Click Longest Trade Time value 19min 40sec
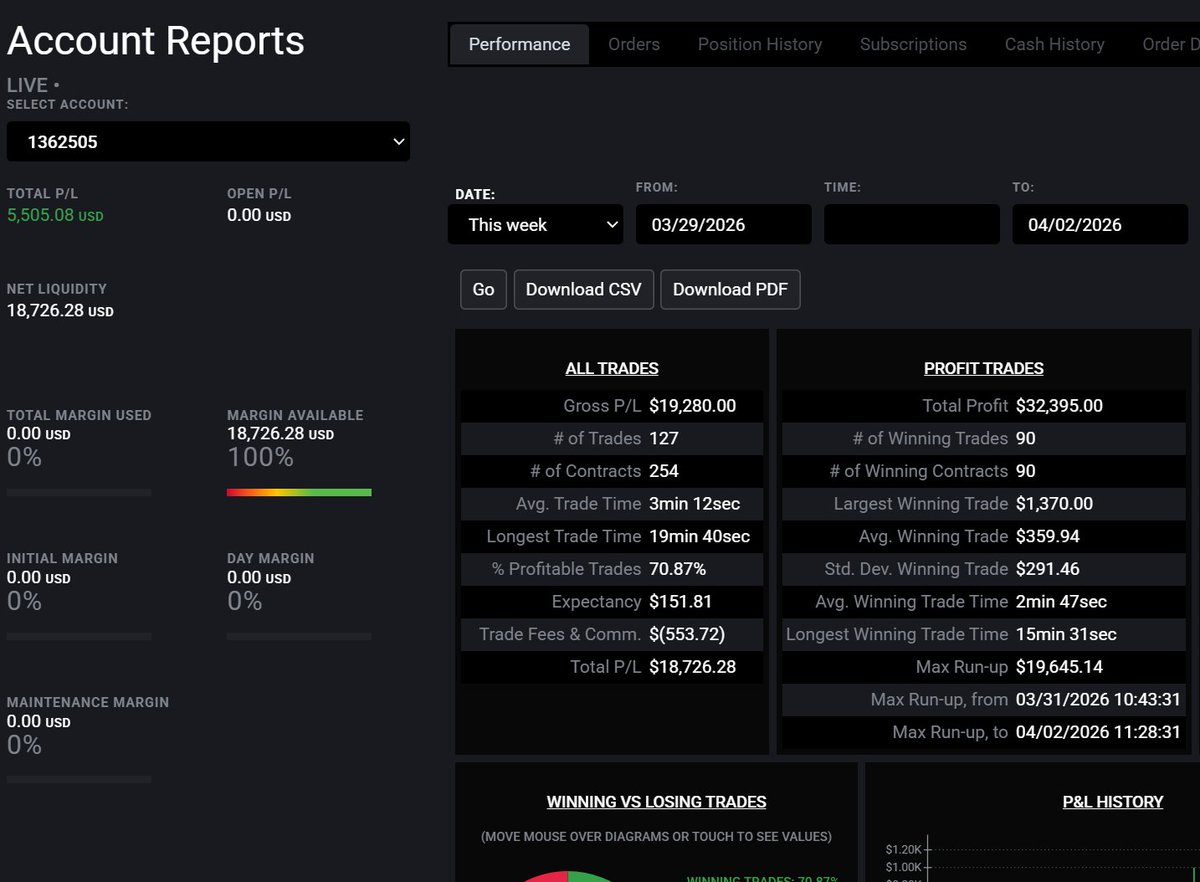Screen dimensions: 1200x882 pyautogui.click(x=699, y=536)
